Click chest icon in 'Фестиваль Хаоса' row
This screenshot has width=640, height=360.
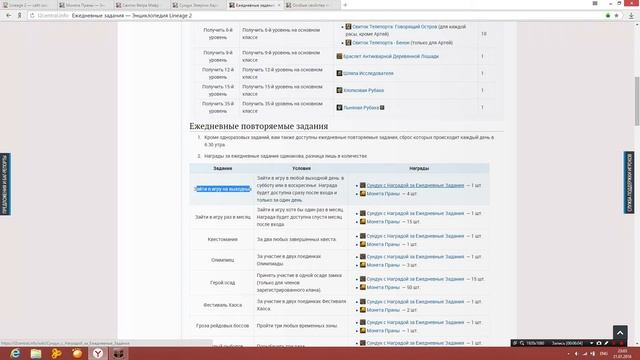tap(362, 302)
